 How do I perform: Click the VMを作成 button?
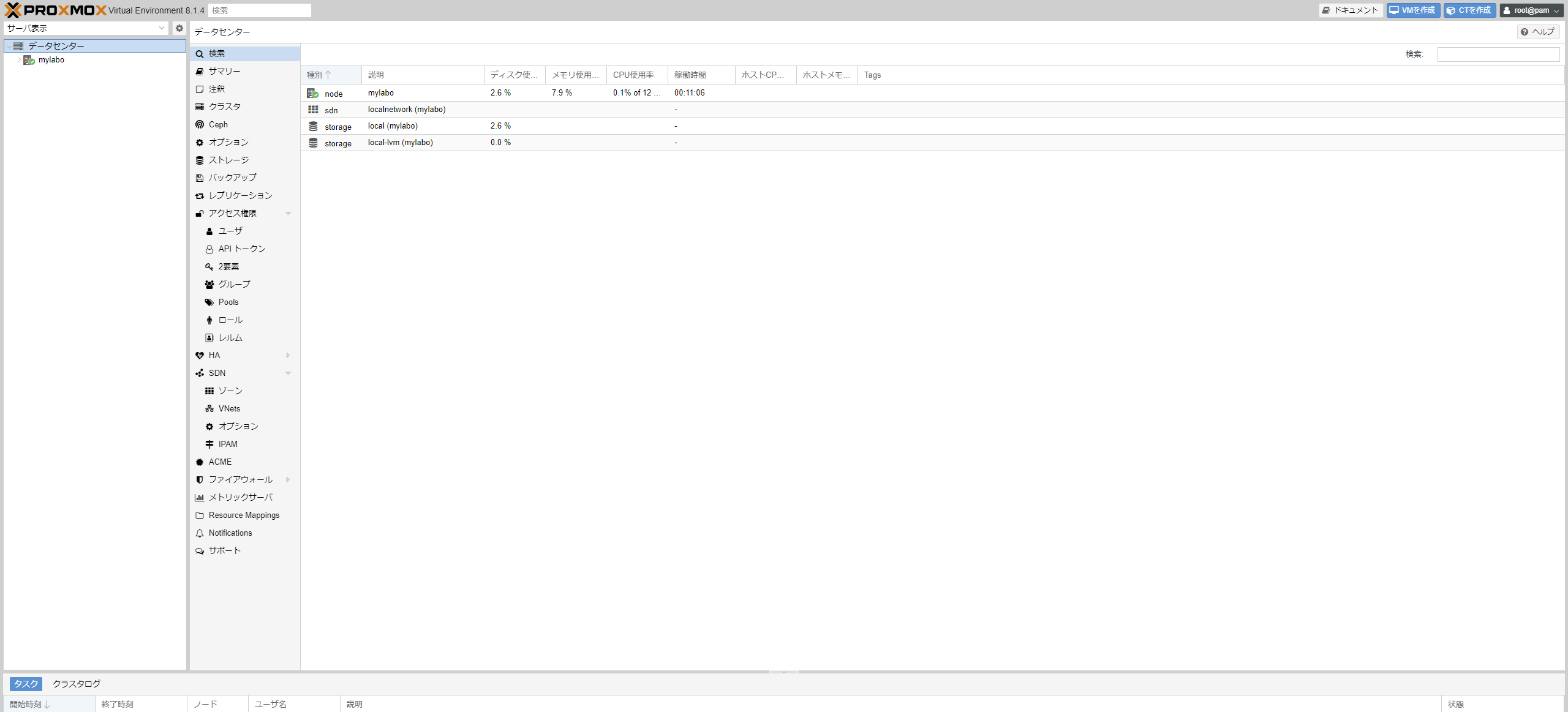[x=1413, y=10]
